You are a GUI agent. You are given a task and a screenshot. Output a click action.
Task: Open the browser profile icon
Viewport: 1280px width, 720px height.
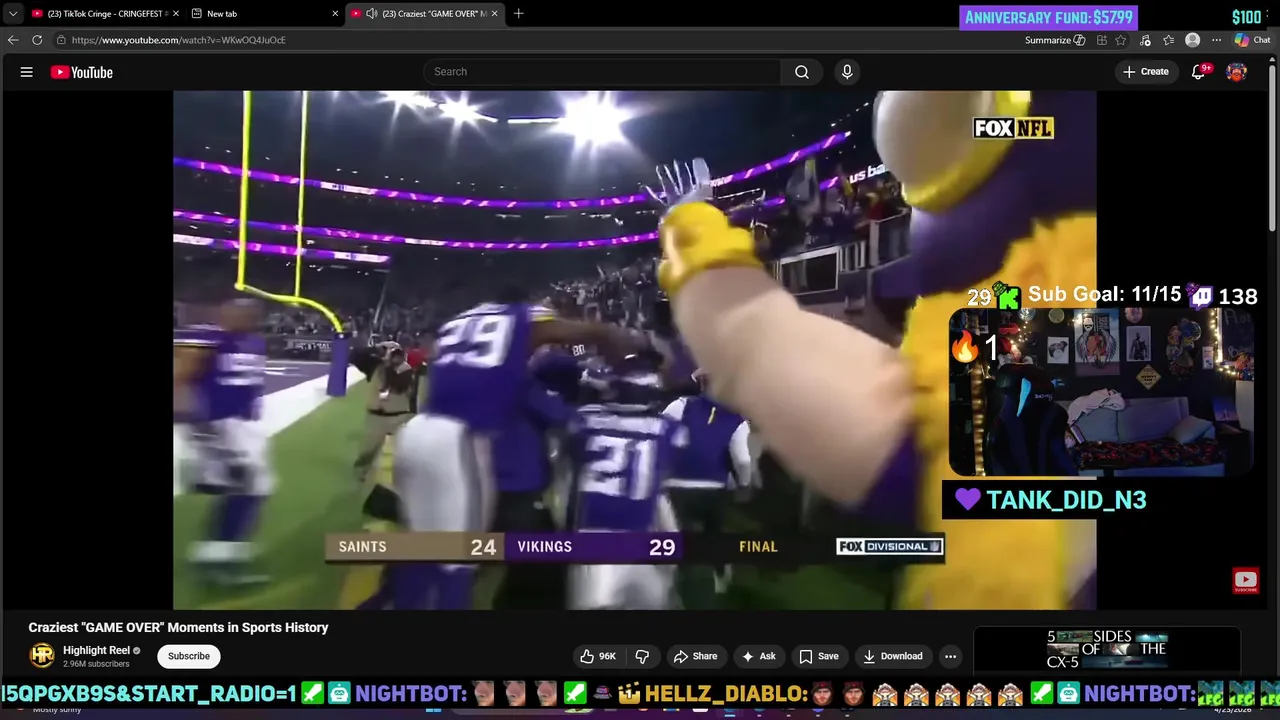(1192, 40)
